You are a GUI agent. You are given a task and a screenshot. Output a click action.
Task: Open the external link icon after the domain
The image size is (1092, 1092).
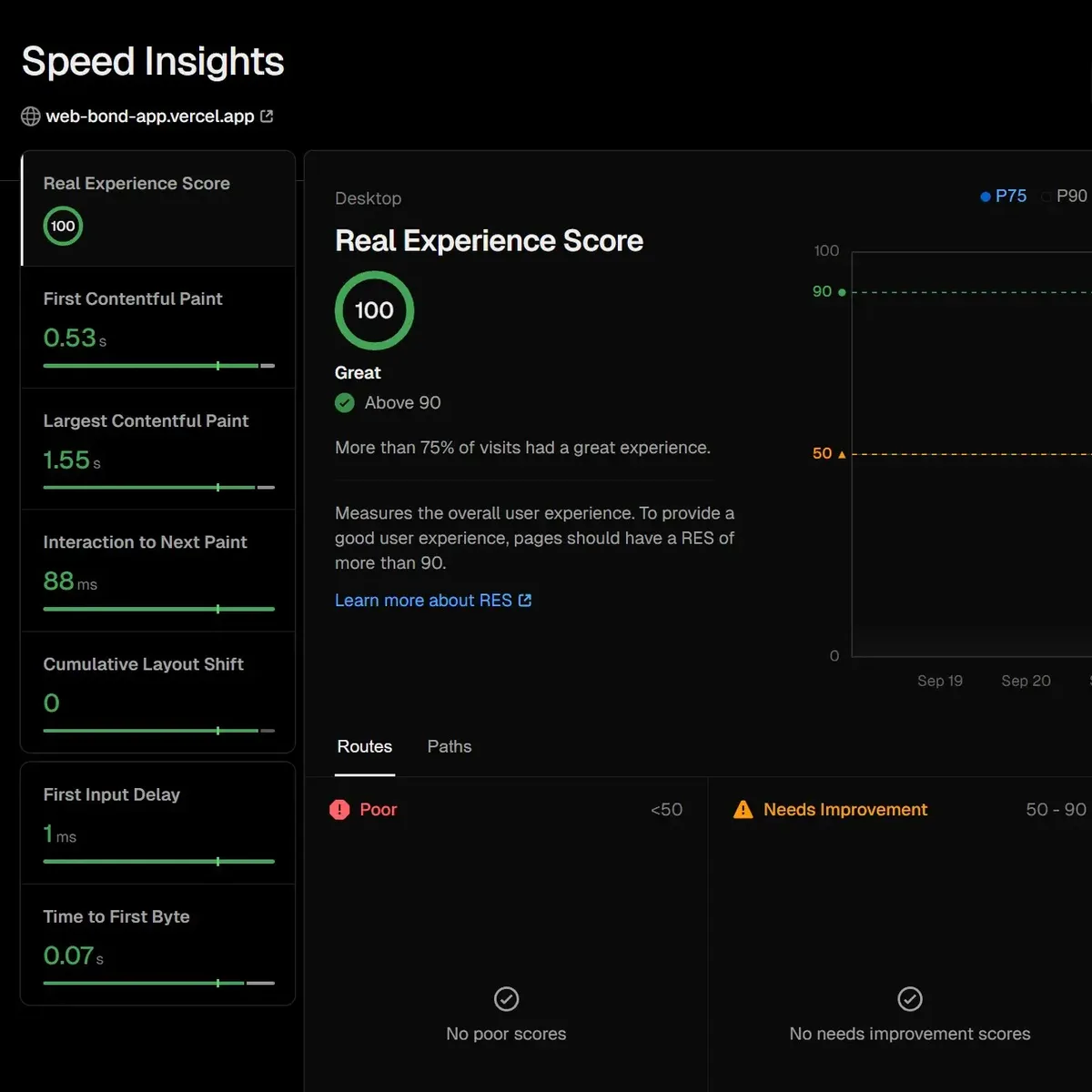267,116
